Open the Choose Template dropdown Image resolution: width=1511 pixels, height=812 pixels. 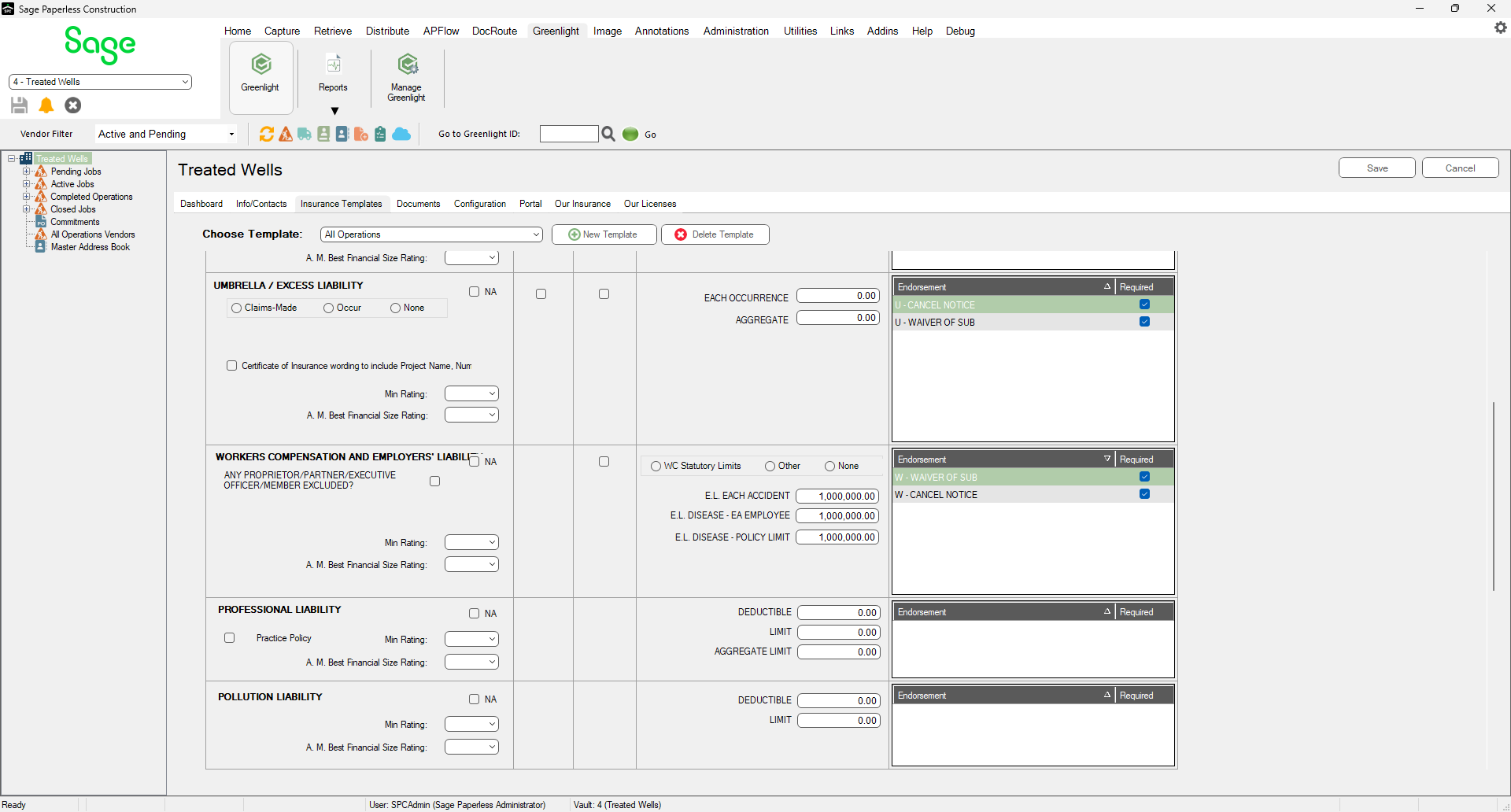pyautogui.click(x=432, y=234)
